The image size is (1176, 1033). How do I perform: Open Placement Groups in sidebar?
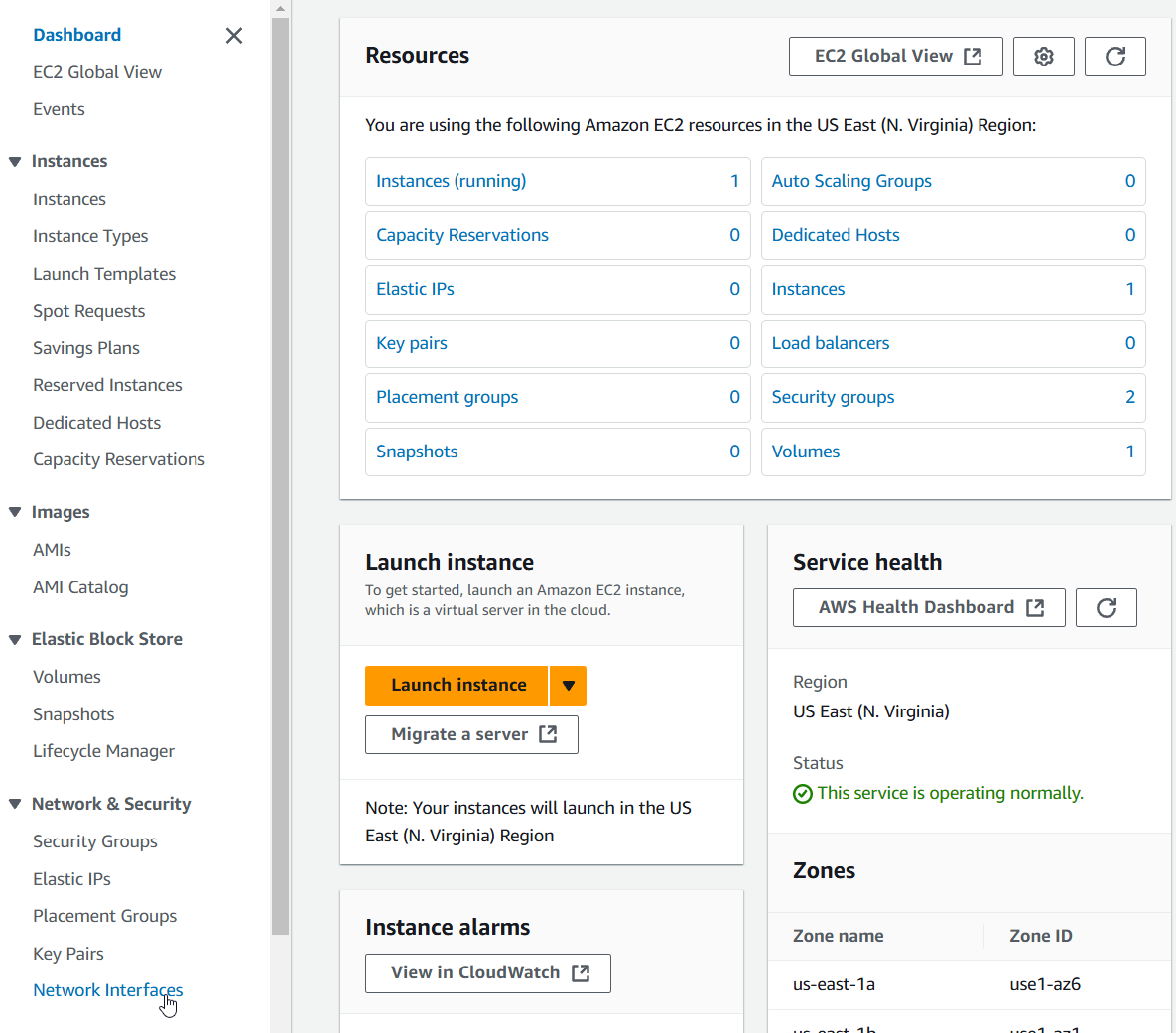click(x=105, y=916)
